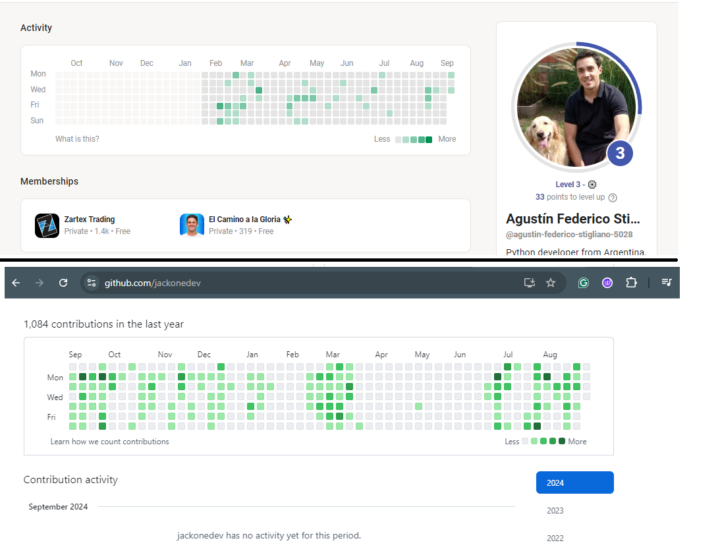Click '1,084 contributions in the last year' text
Screen dimensions: 720x555
click(x=103, y=324)
